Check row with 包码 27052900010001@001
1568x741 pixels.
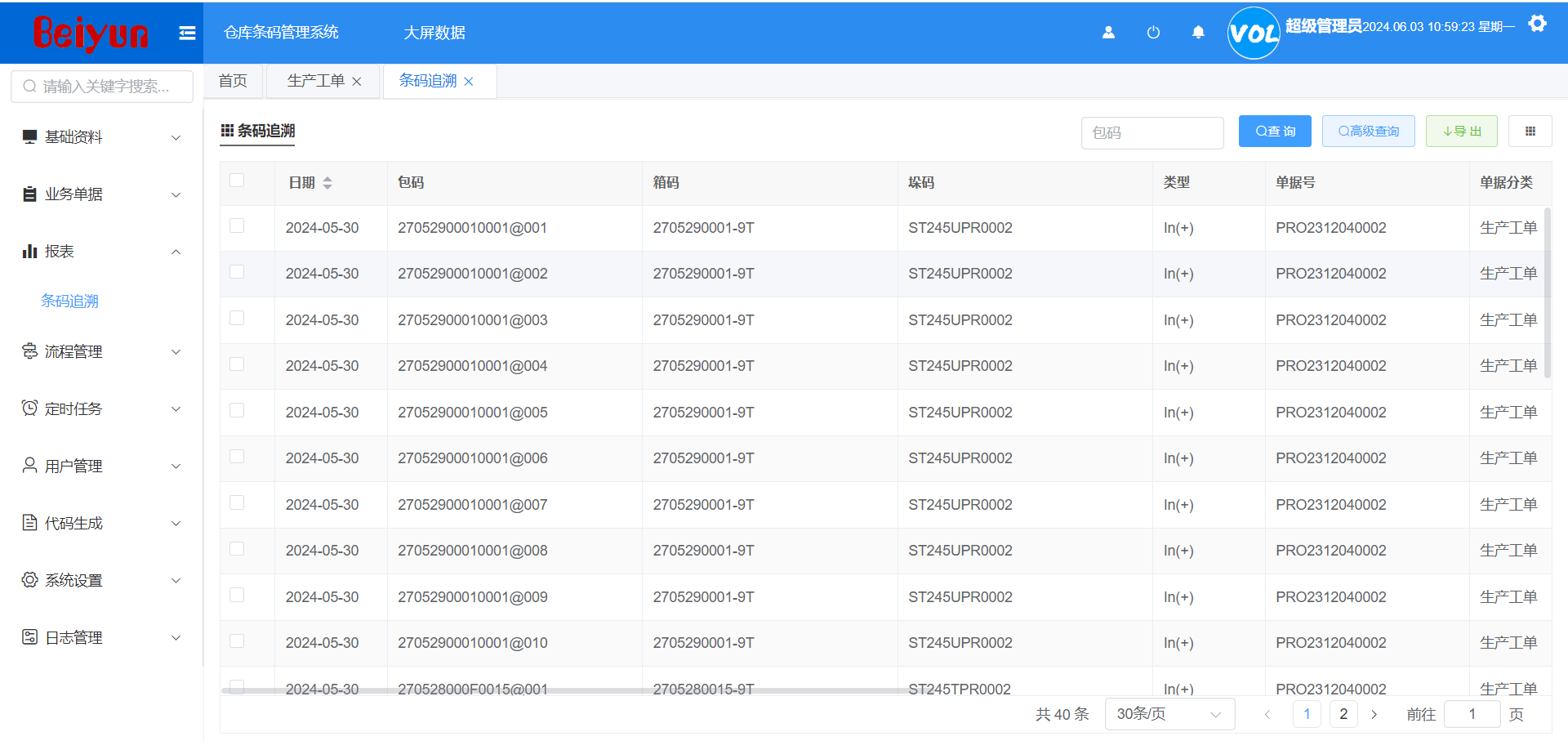[x=237, y=225]
